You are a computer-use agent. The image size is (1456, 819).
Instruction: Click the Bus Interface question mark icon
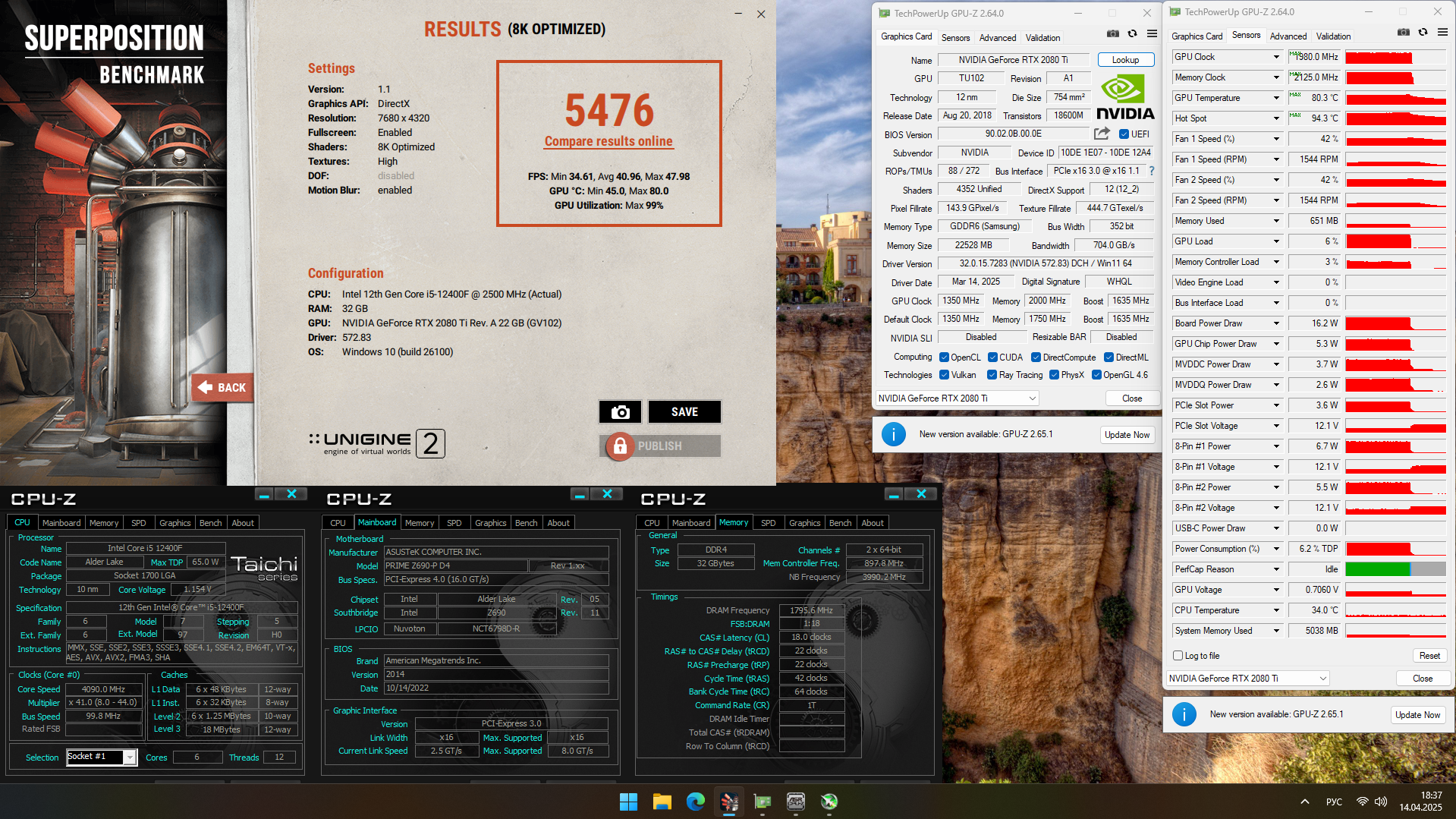pyautogui.click(x=1152, y=172)
